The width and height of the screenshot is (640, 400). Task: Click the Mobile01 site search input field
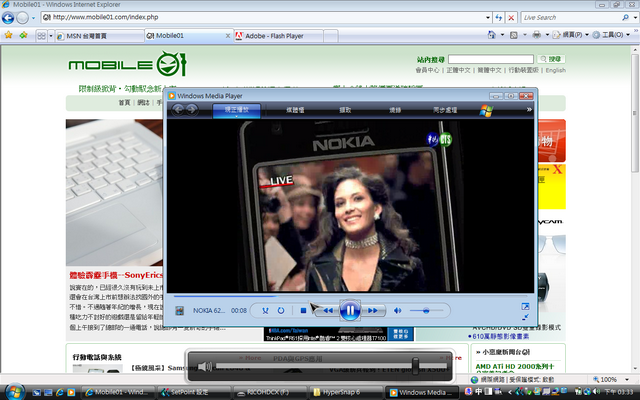tap(491, 59)
